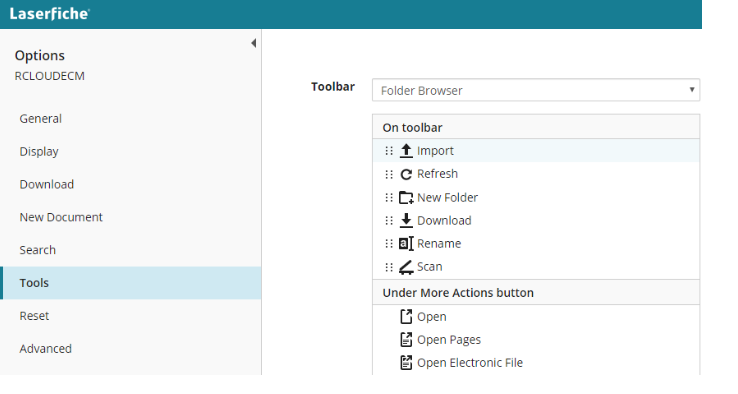The height and width of the screenshot is (394, 738).
Task: Click the Open Pages icon
Action: (406, 339)
